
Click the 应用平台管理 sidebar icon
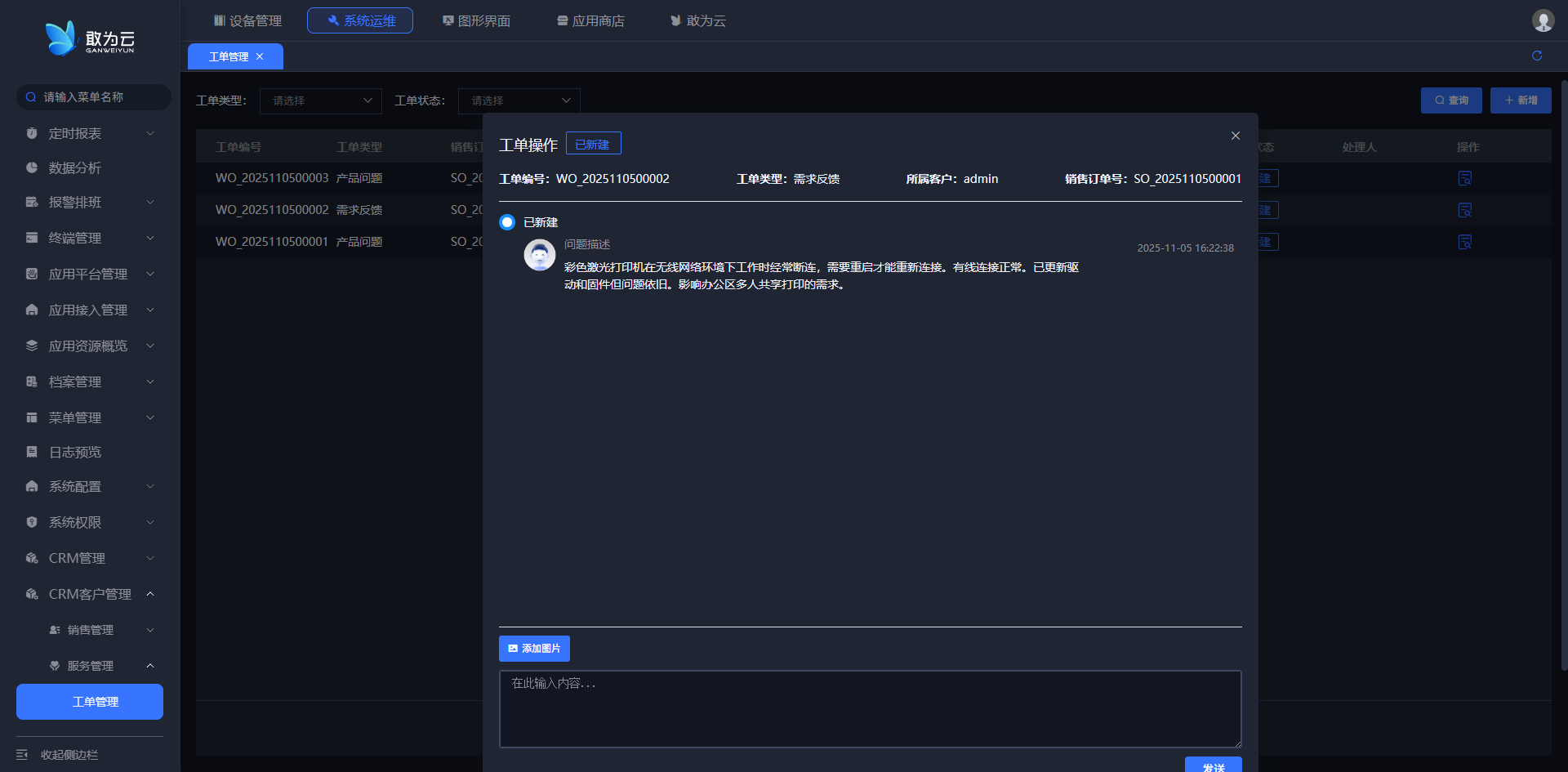coord(32,274)
